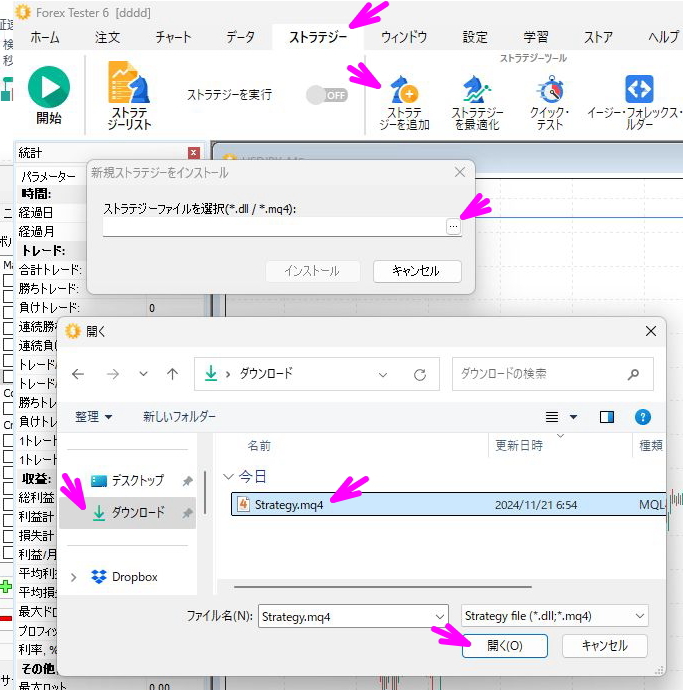Click the 開く(O) button
The width and height of the screenshot is (683, 690).
[505, 646]
